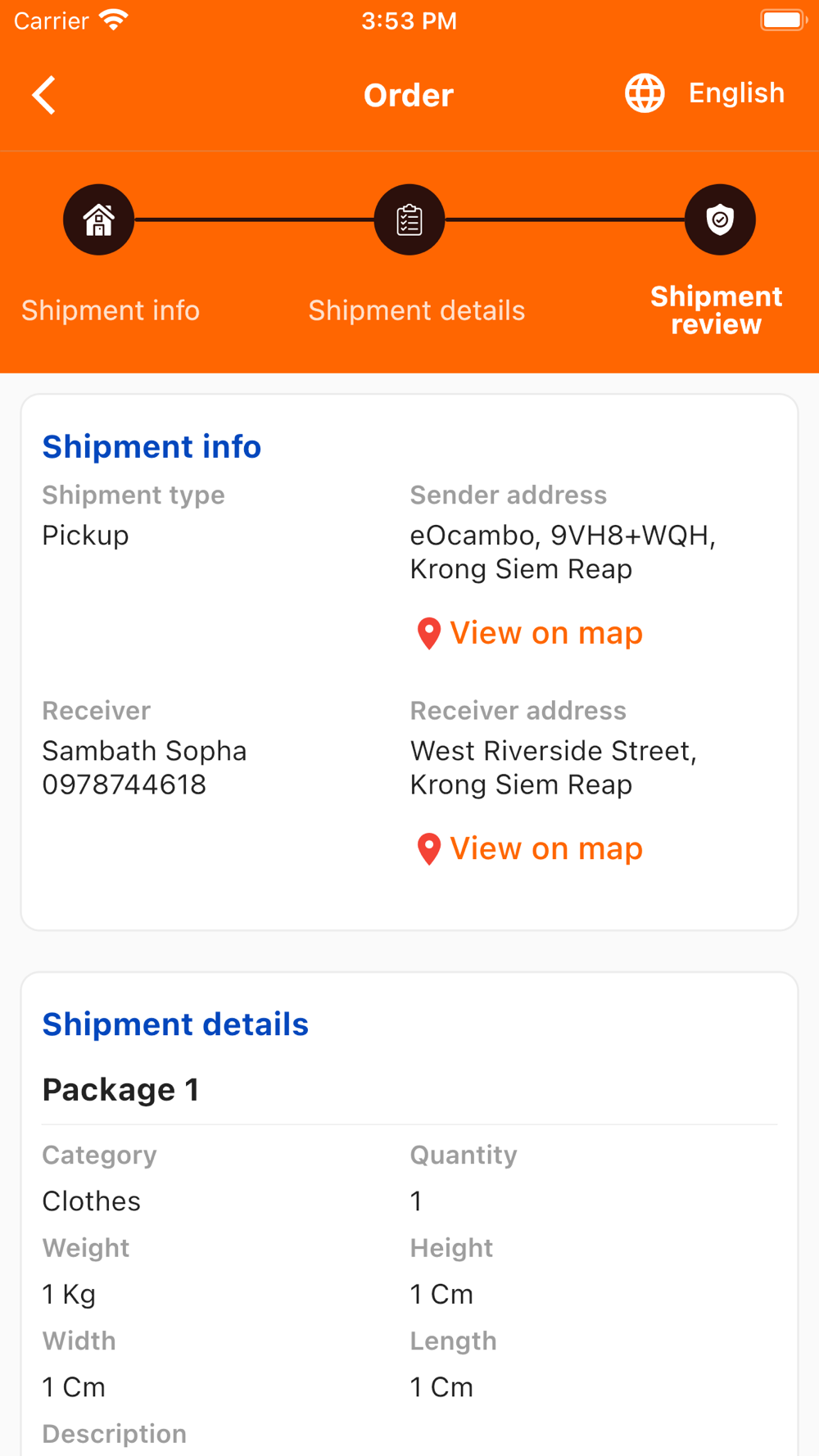819x1456 pixels.
Task: Go to Shipment details step label
Action: pyautogui.click(x=416, y=310)
